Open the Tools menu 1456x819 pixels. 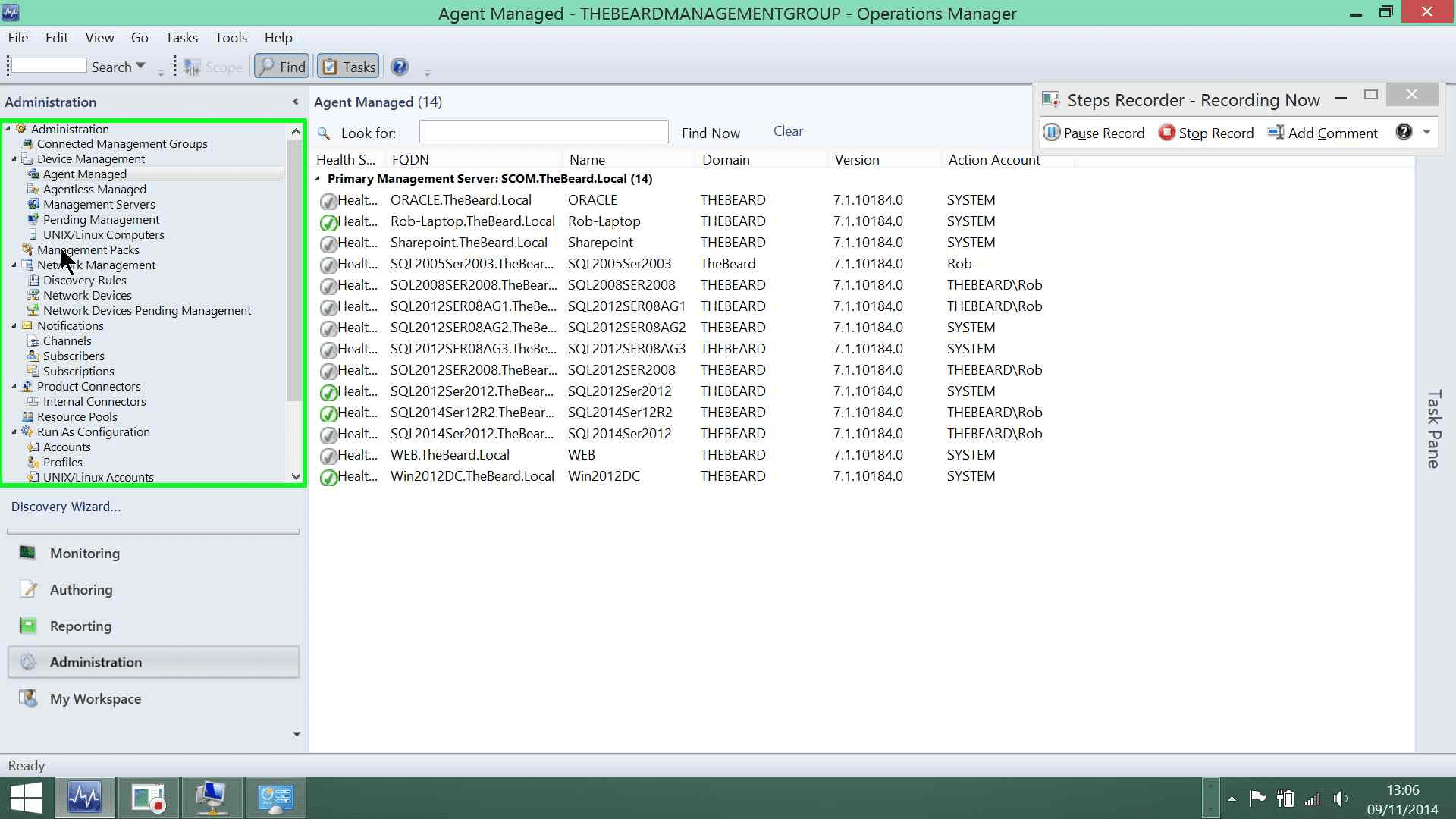tap(231, 38)
